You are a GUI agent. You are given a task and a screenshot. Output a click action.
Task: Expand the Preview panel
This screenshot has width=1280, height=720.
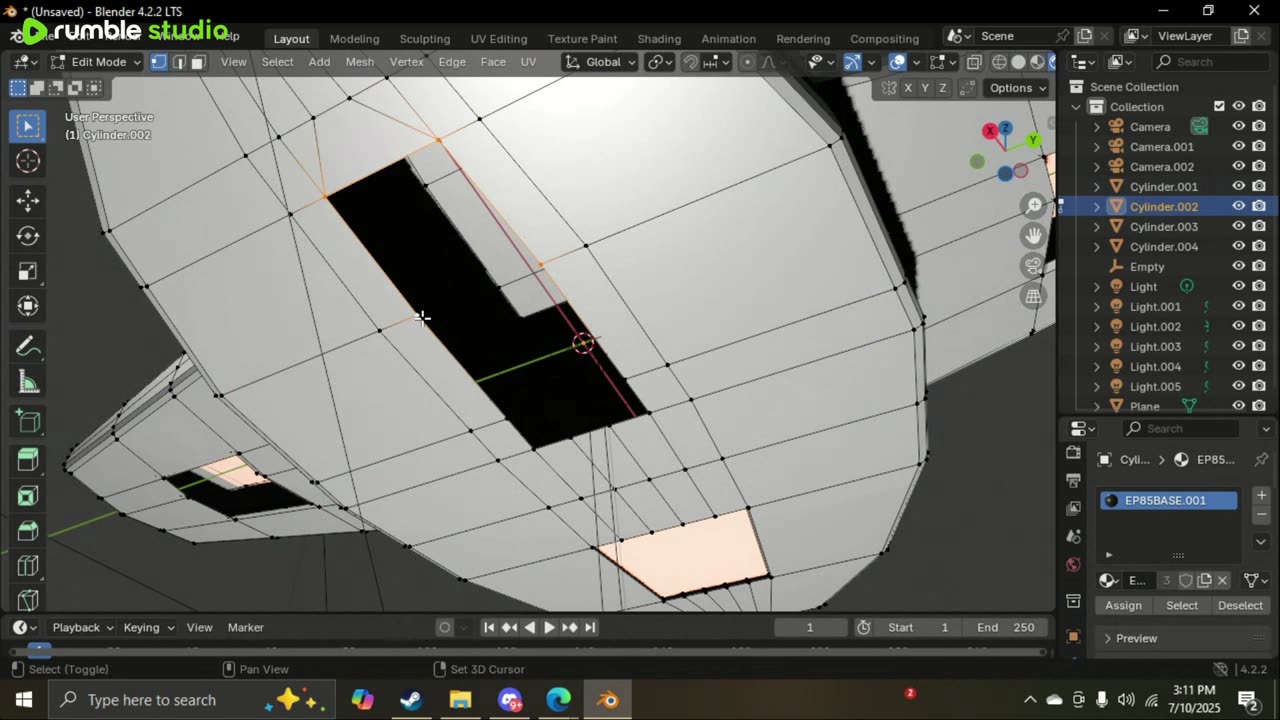1136,638
